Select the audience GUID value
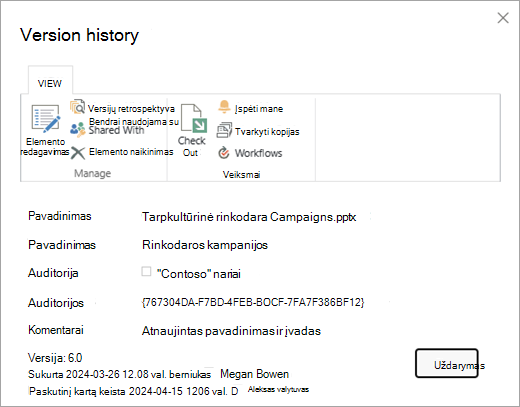 click(253, 302)
